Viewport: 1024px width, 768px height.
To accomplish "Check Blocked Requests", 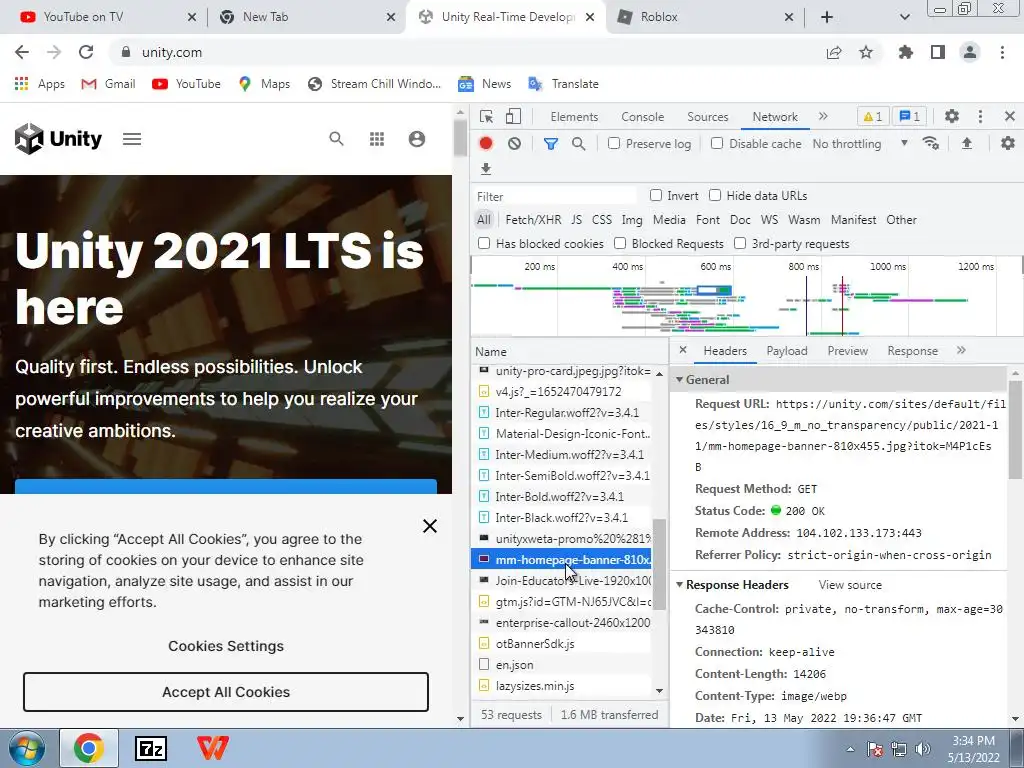I will tap(620, 244).
